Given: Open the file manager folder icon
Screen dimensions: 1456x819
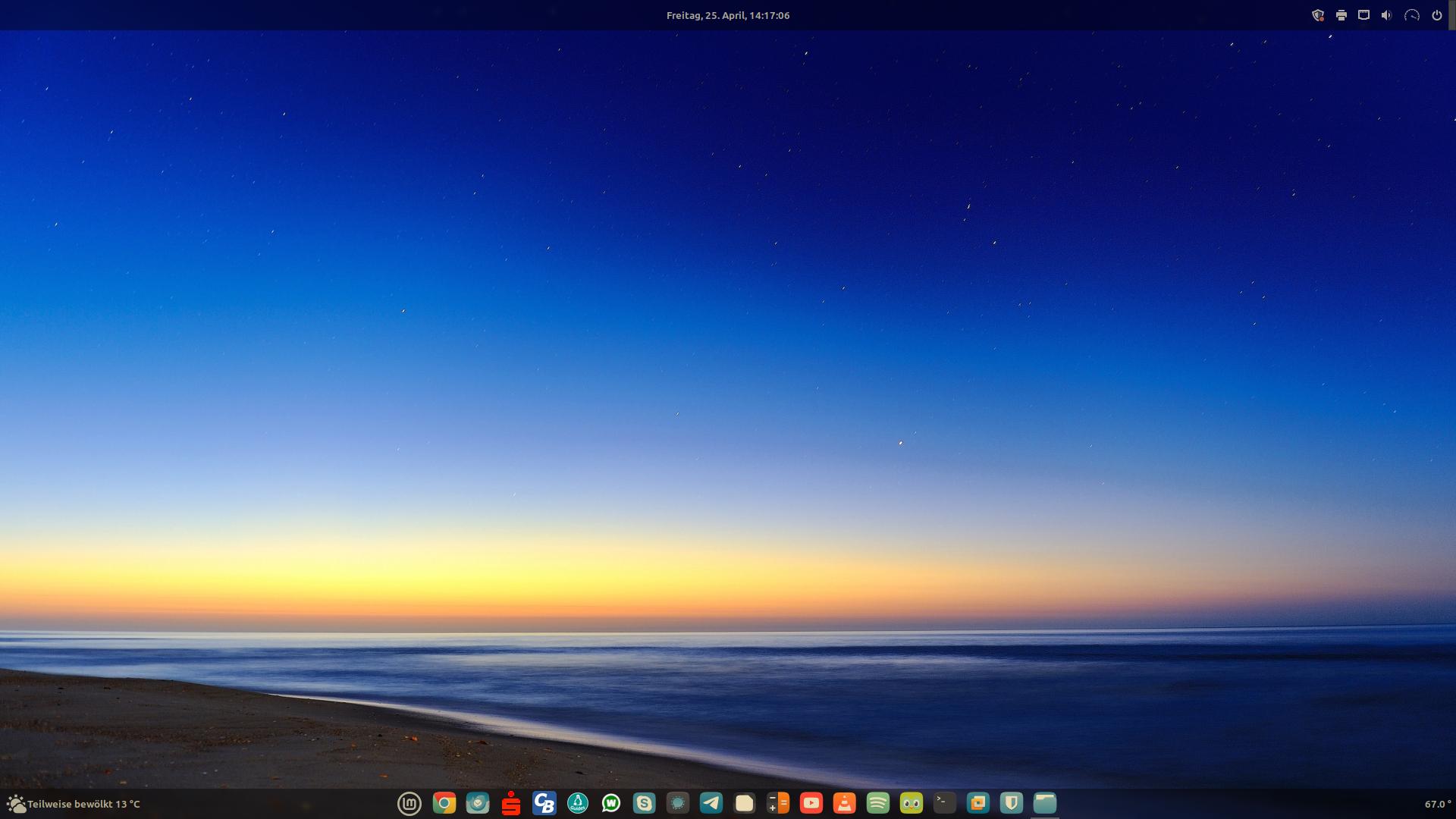Looking at the screenshot, I should click(1045, 803).
